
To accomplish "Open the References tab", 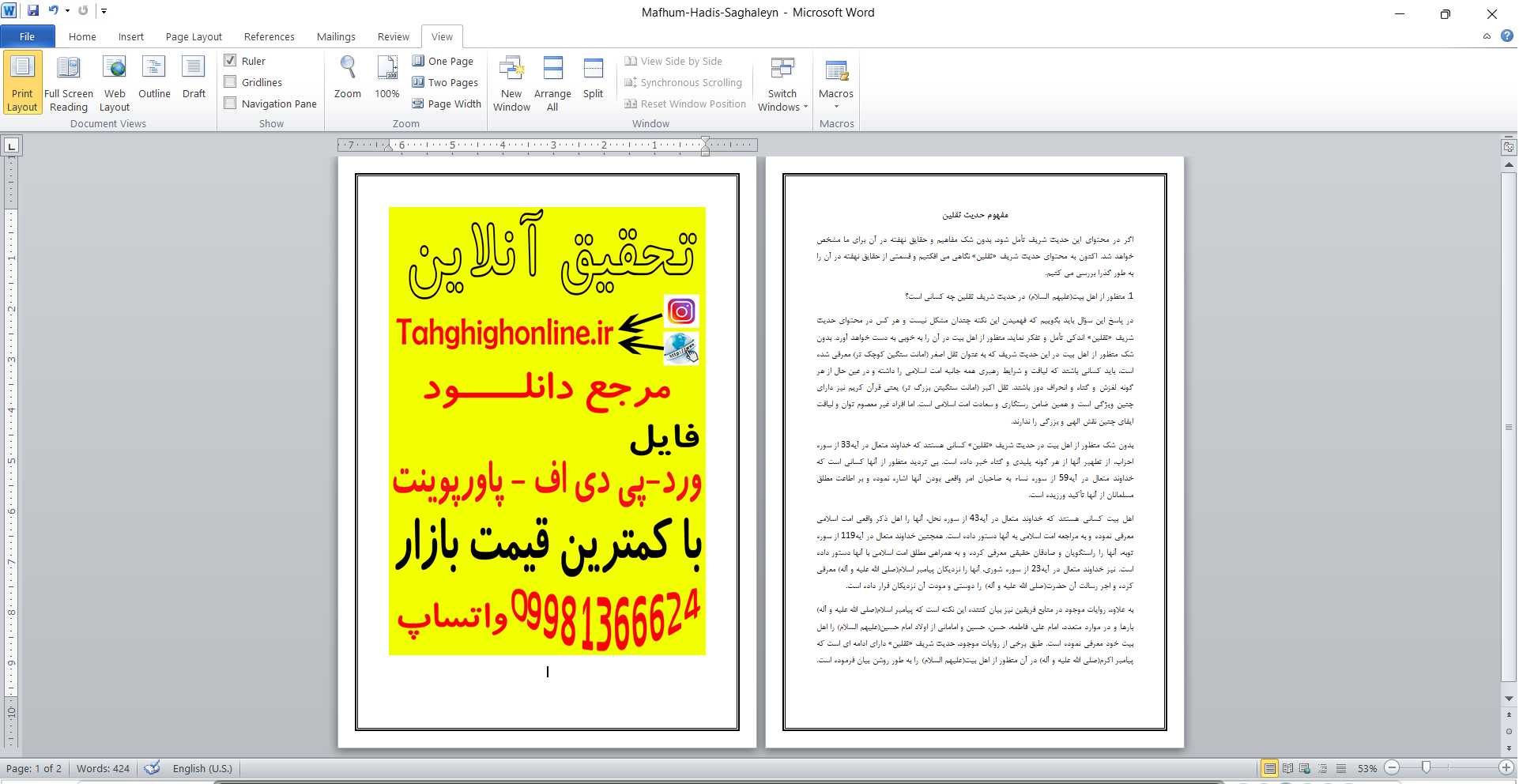I will (x=269, y=36).
